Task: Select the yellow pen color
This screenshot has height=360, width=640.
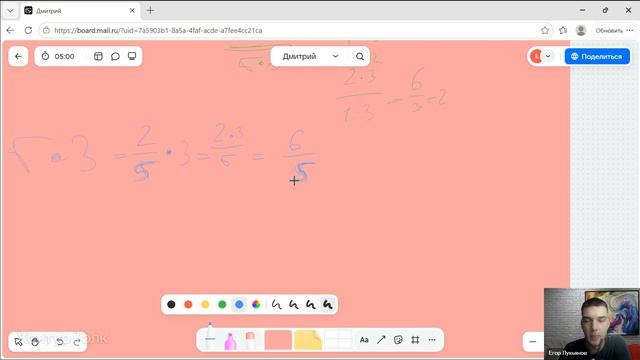Action: pos(205,304)
